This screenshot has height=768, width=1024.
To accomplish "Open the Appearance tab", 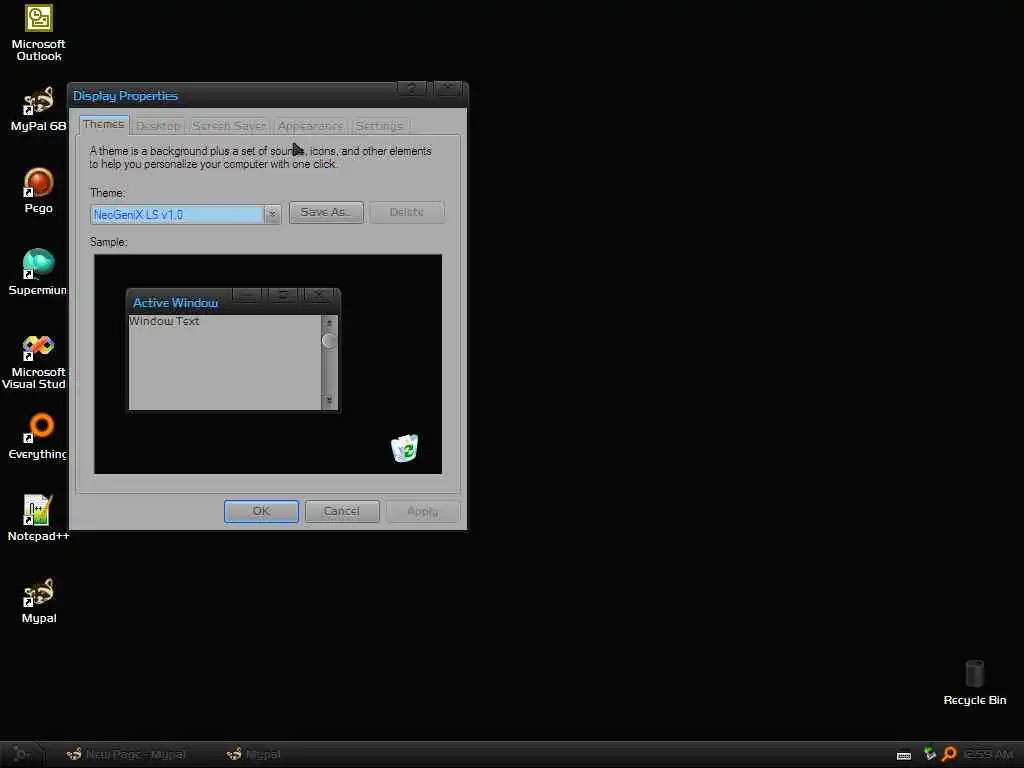I will [x=310, y=126].
